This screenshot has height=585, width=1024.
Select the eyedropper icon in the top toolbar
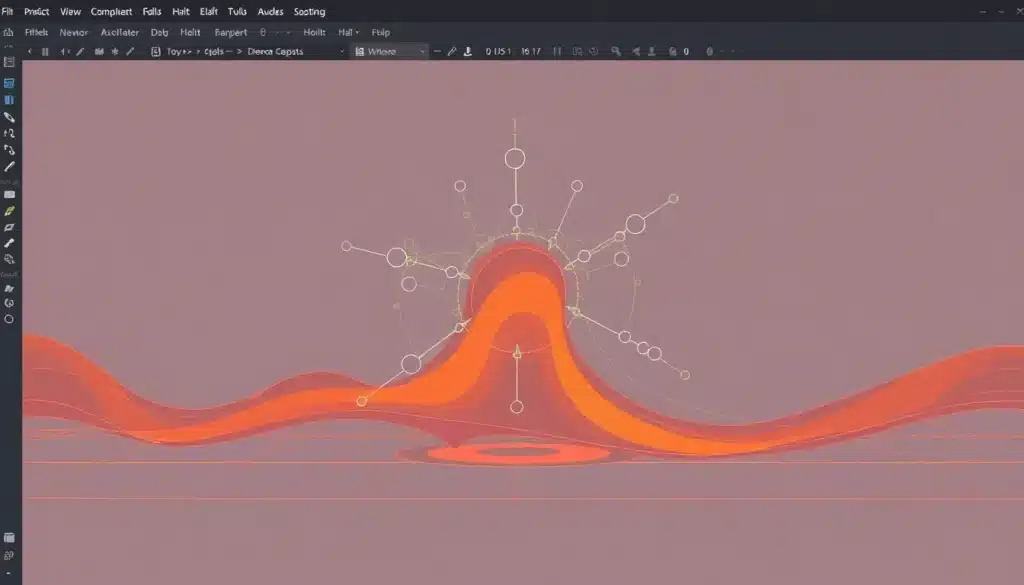[452, 51]
